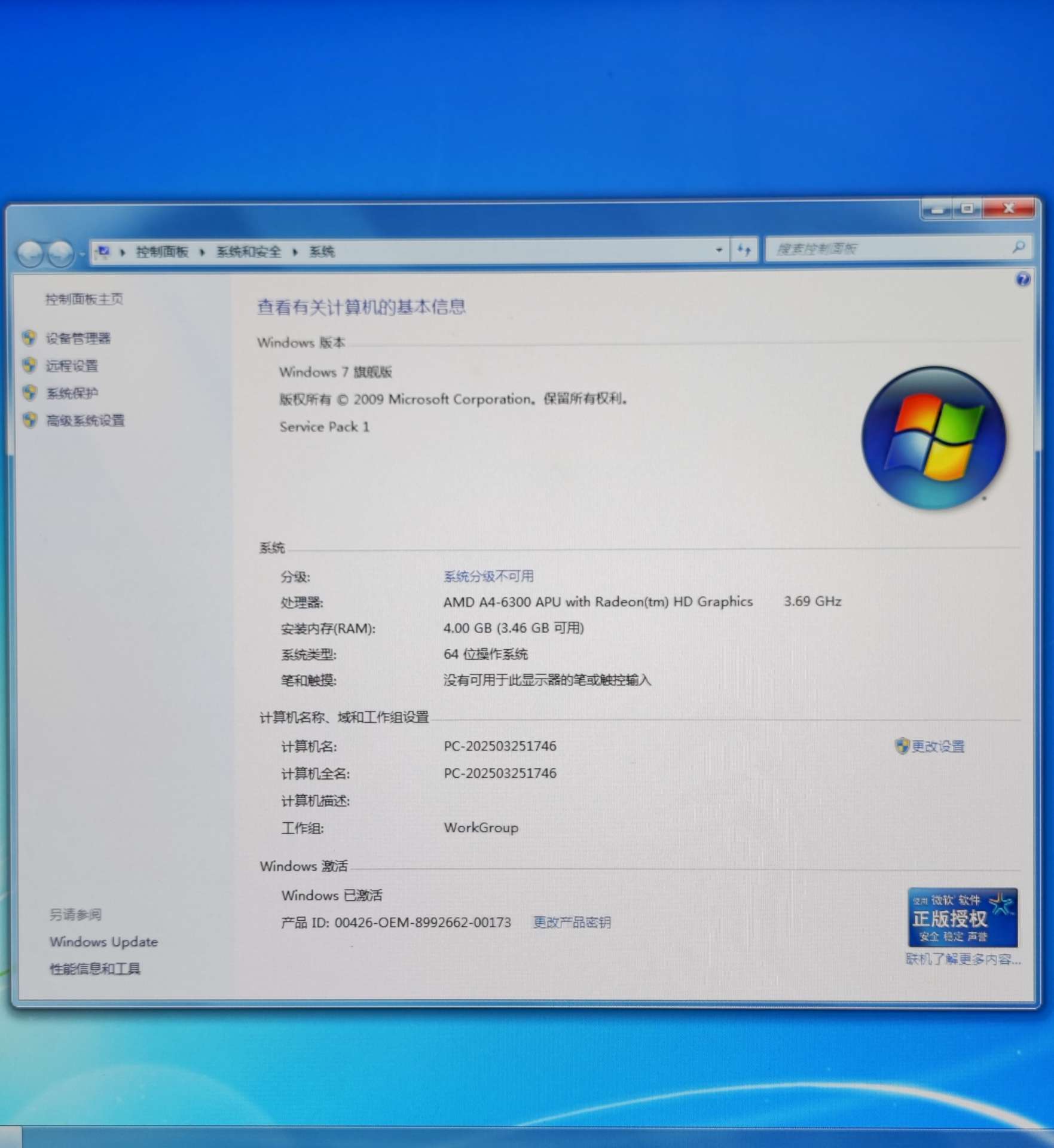The height and width of the screenshot is (1148, 1054).
Task: Open 系统保护 from the sidebar
Action: tap(72, 393)
